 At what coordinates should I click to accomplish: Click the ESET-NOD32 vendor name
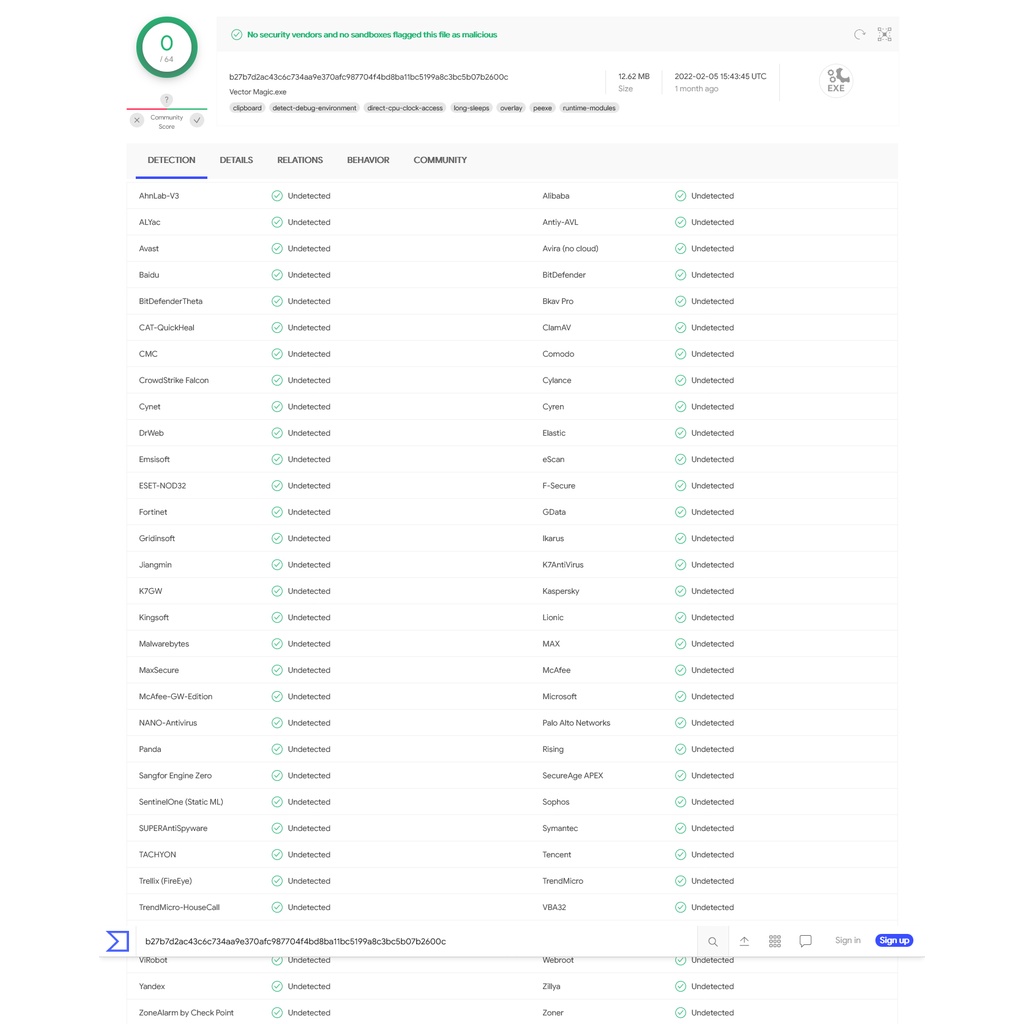(x=163, y=486)
